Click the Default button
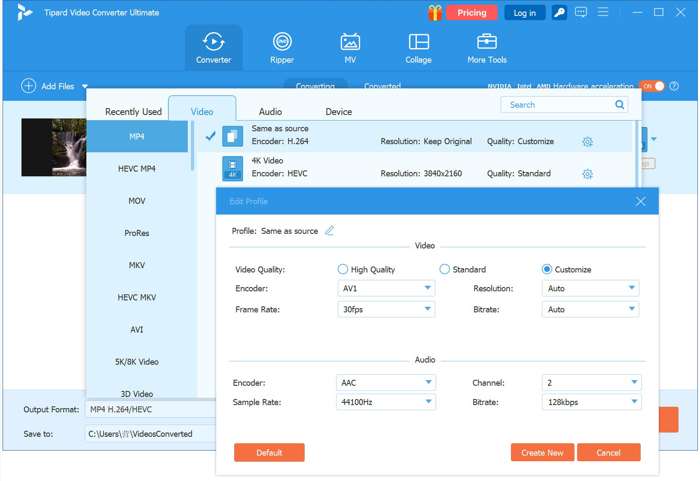This screenshot has width=700, height=481. (x=269, y=452)
